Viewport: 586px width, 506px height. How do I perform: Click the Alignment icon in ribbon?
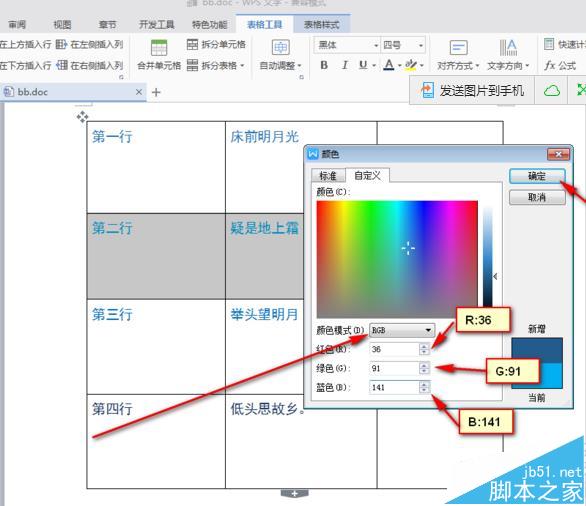[458, 48]
